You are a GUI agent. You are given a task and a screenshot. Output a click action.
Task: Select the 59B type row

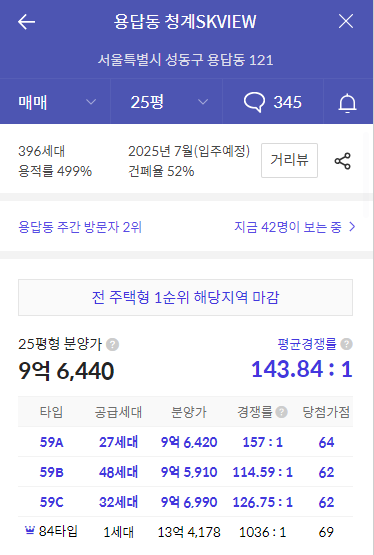click(185, 472)
